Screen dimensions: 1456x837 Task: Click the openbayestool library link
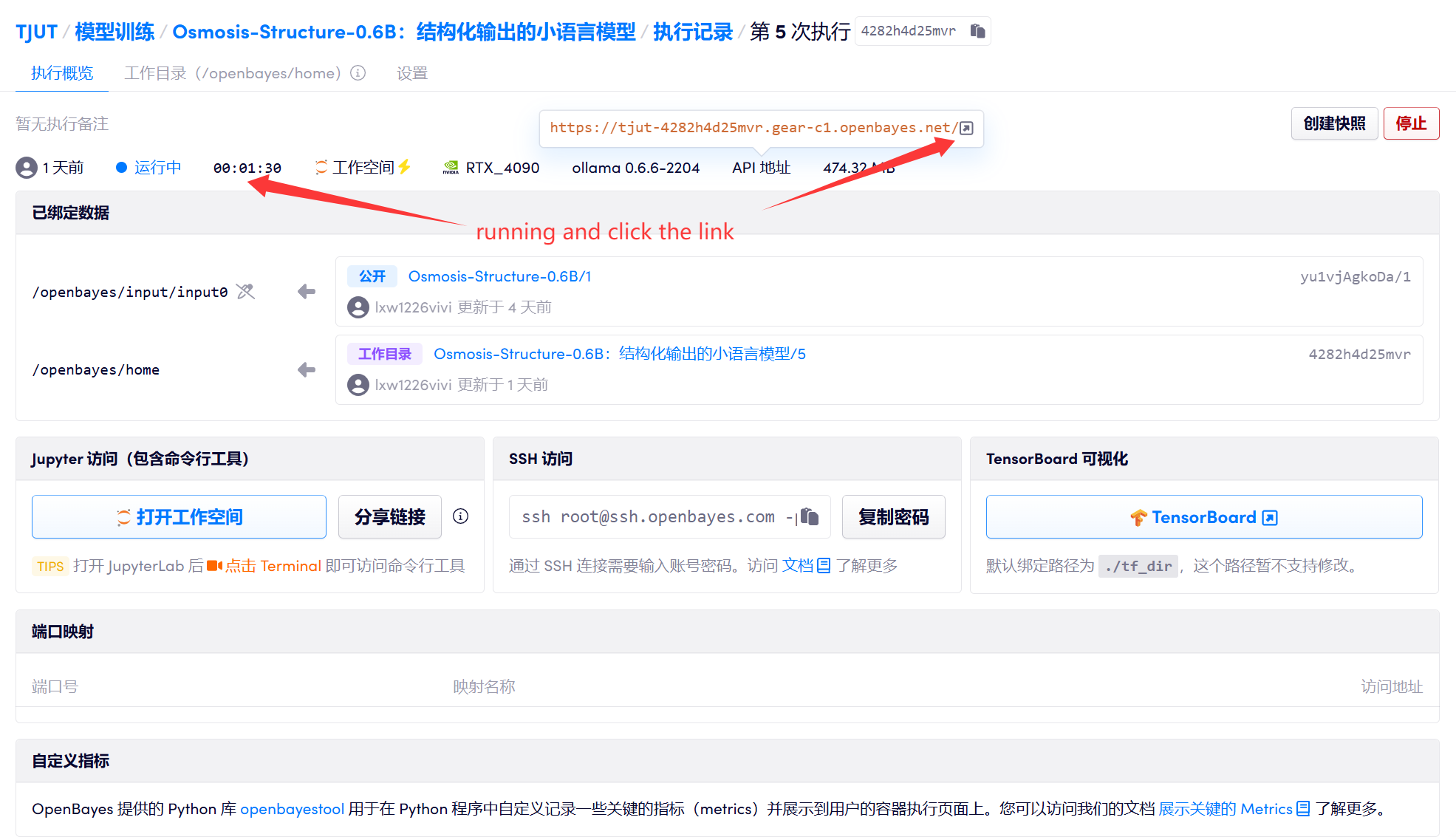292,809
